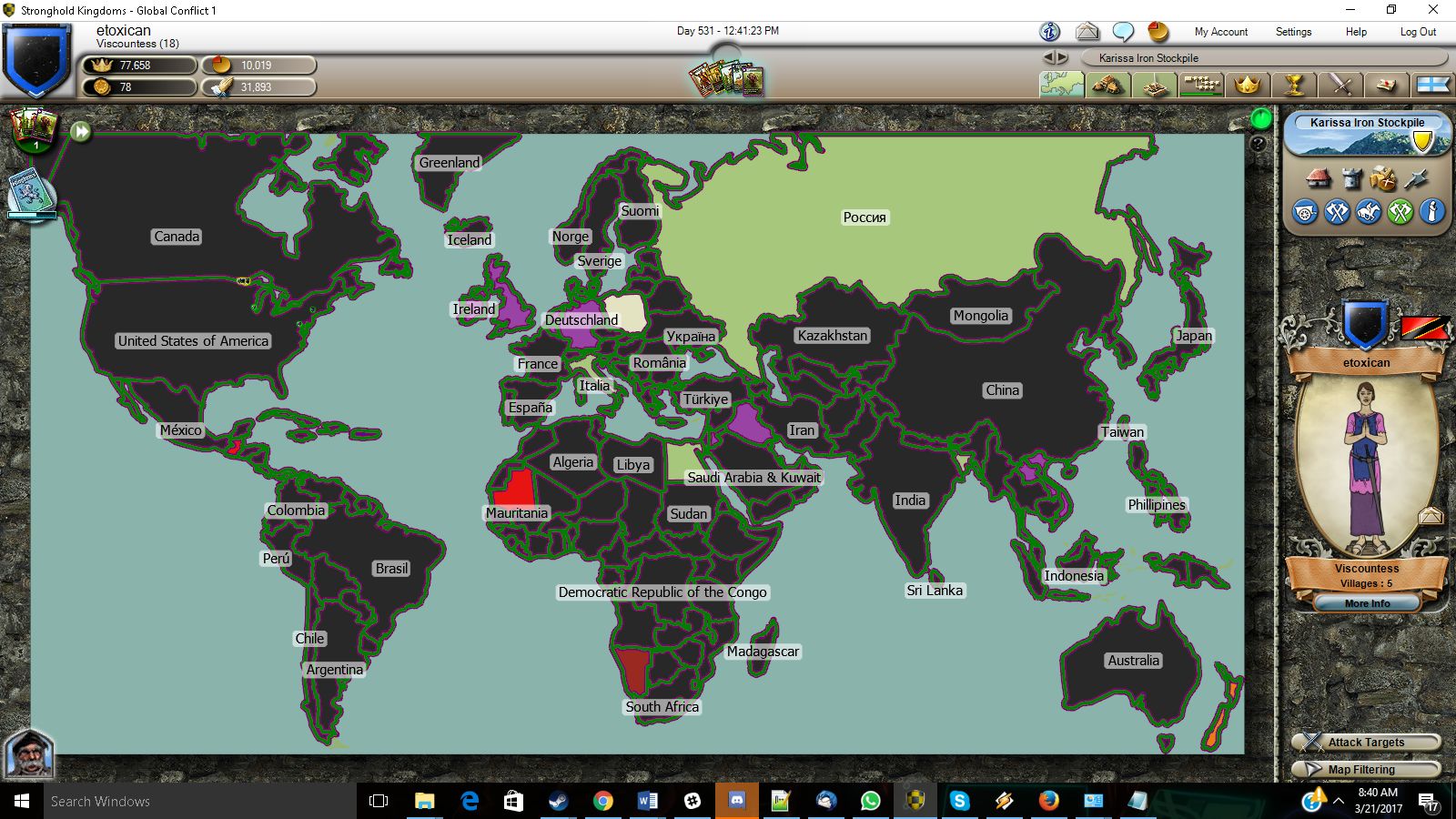Open the rank crown tab
The image size is (1456, 819).
pos(1247,85)
